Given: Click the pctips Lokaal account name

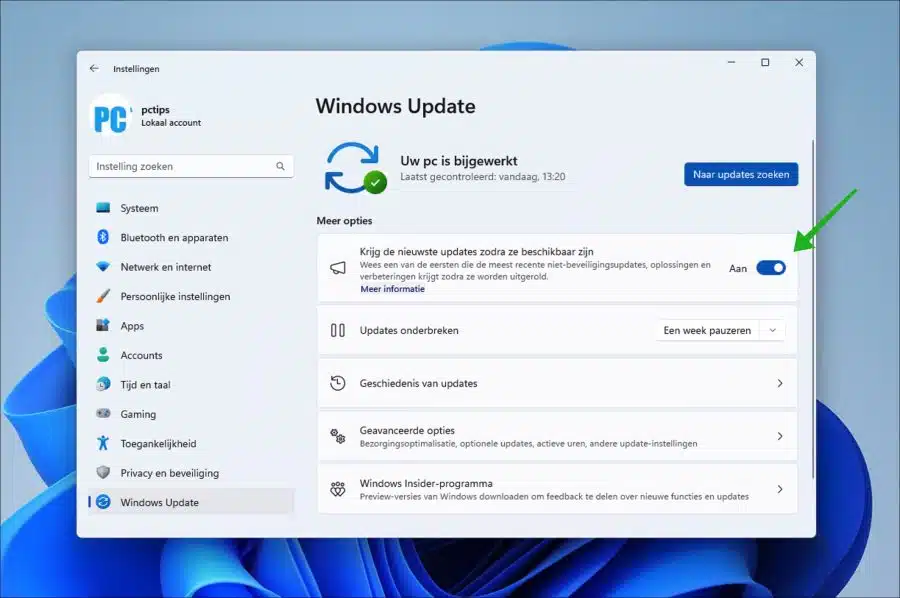Looking at the screenshot, I should (171, 115).
